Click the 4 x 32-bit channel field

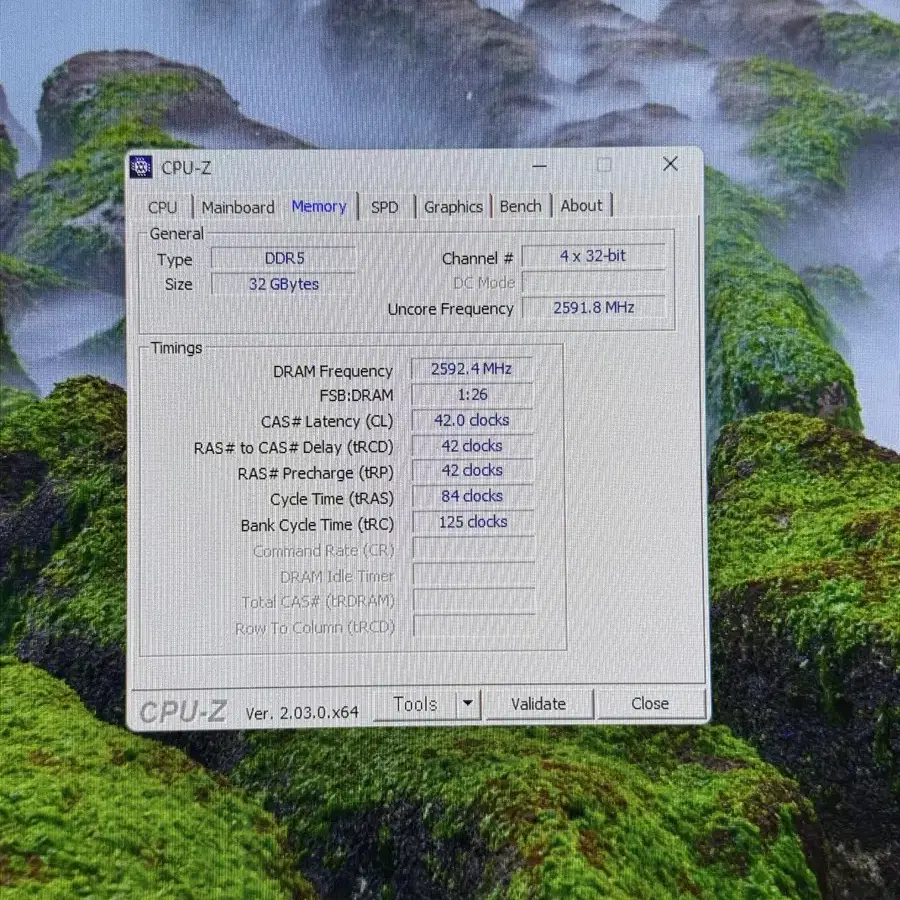point(593,256)
